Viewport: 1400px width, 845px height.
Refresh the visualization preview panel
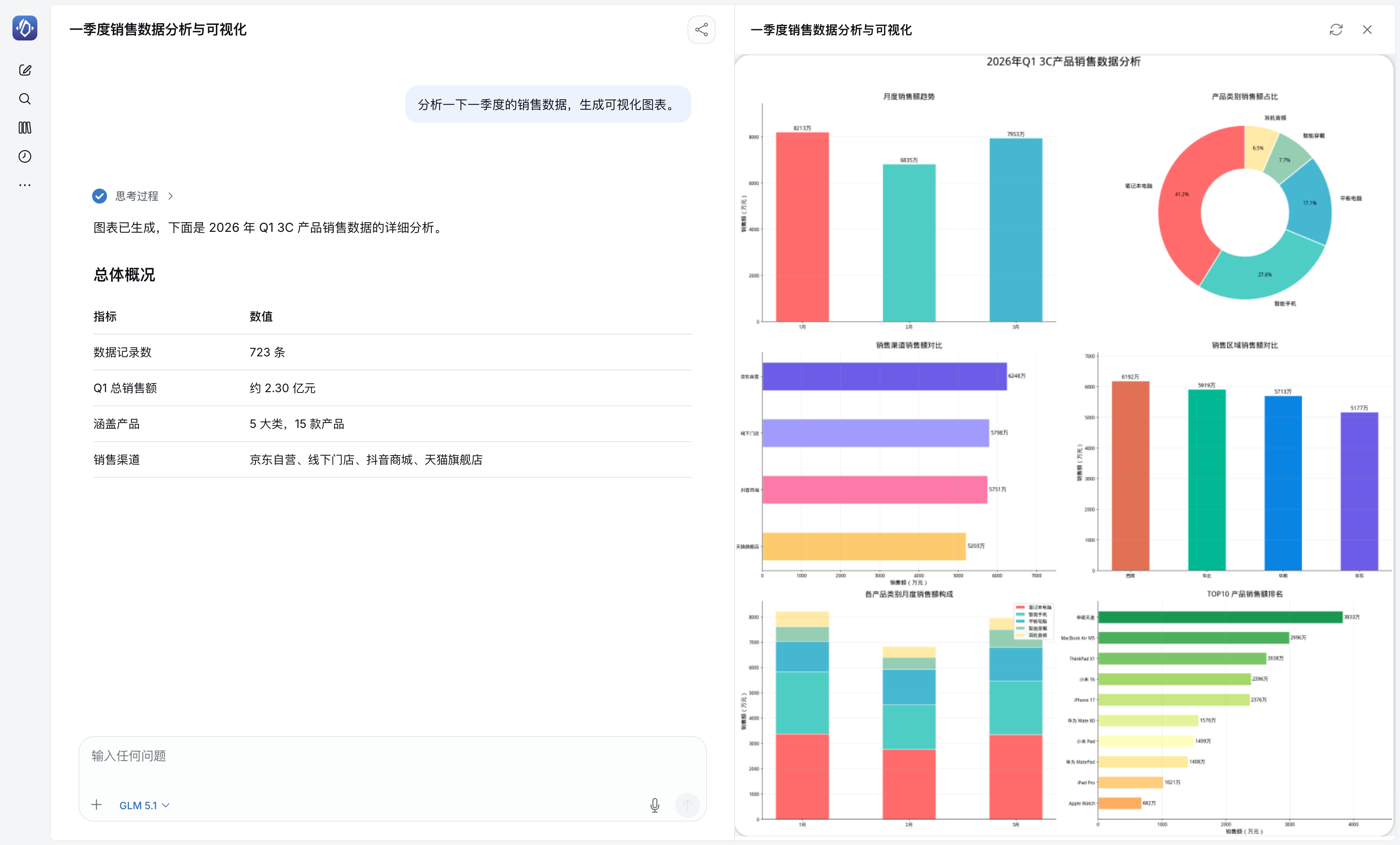tap(1336, 30)
